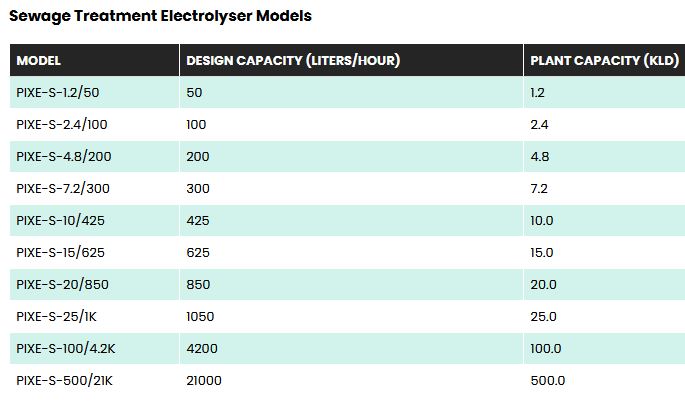Select the 4200 design capacity value
Viewport: 685px width, 407px height.
pyautogui.click(x=201, y=349)
